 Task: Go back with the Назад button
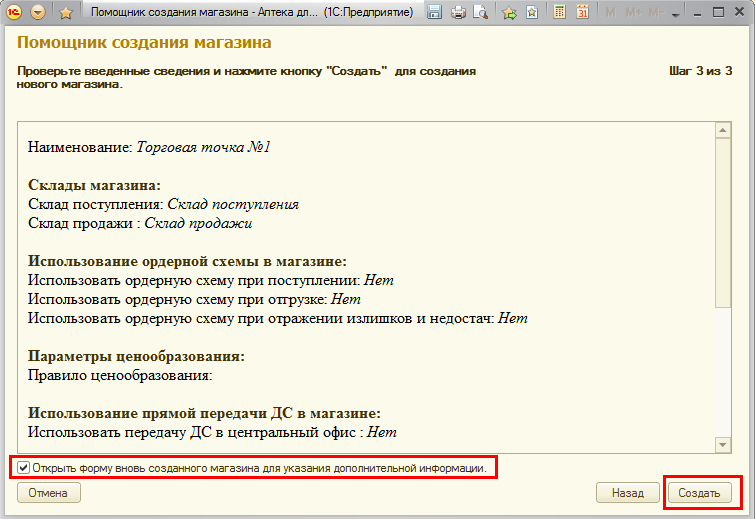tap(627, 493)
